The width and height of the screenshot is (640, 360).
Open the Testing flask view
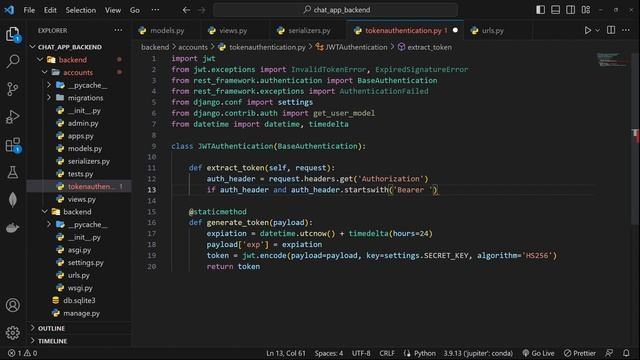[13, 172]
